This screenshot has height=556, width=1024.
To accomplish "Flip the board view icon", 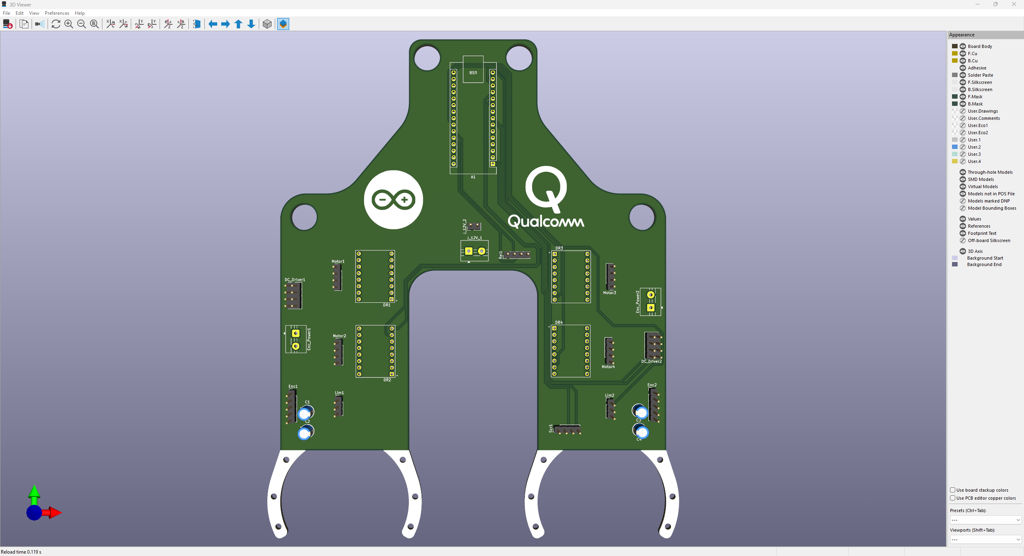I will point(197,24).
